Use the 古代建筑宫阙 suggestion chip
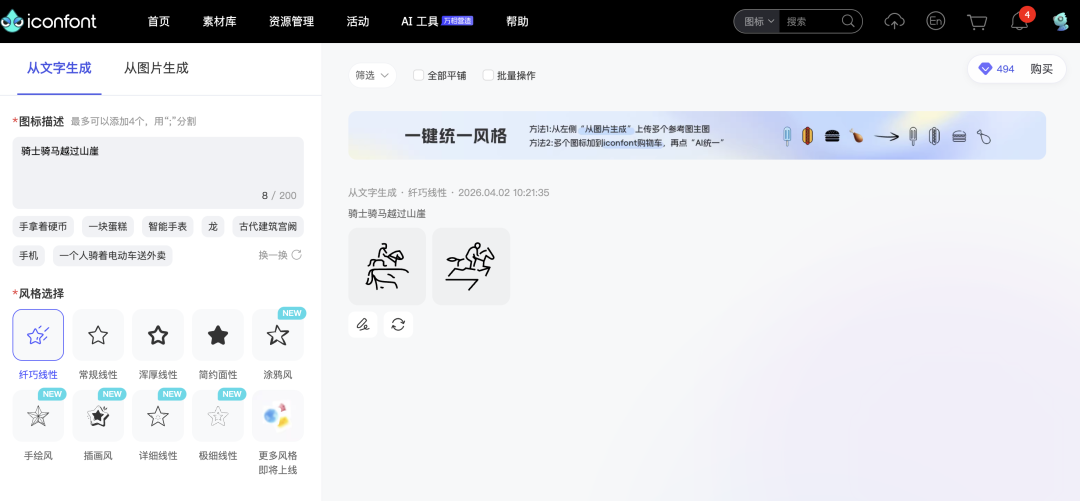 pos(268,226)
